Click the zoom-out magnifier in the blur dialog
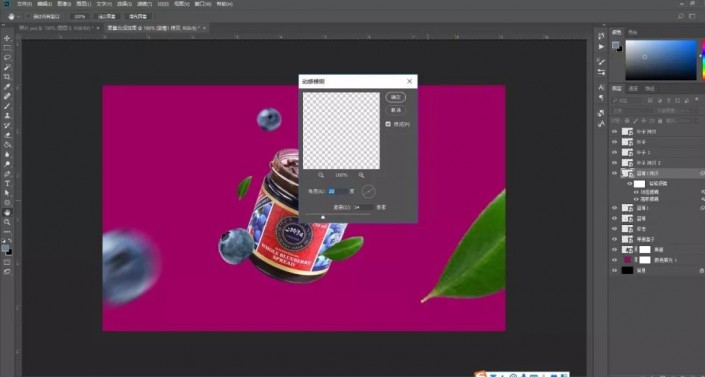Viewport: 705px width, 377px height. click(321, 175)
